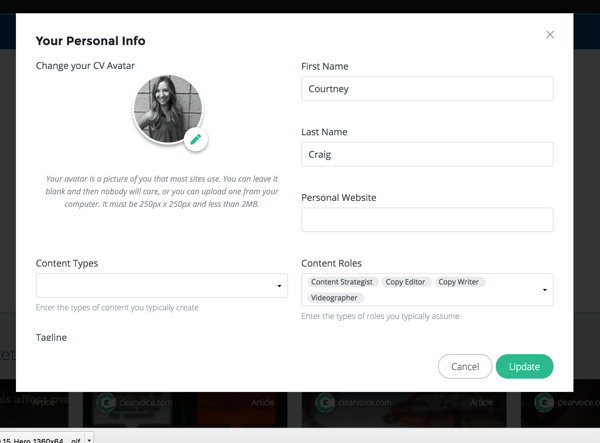Click the CV avatar photo
The height and width of the screenshot is (443, 600).
coord(168,109)
